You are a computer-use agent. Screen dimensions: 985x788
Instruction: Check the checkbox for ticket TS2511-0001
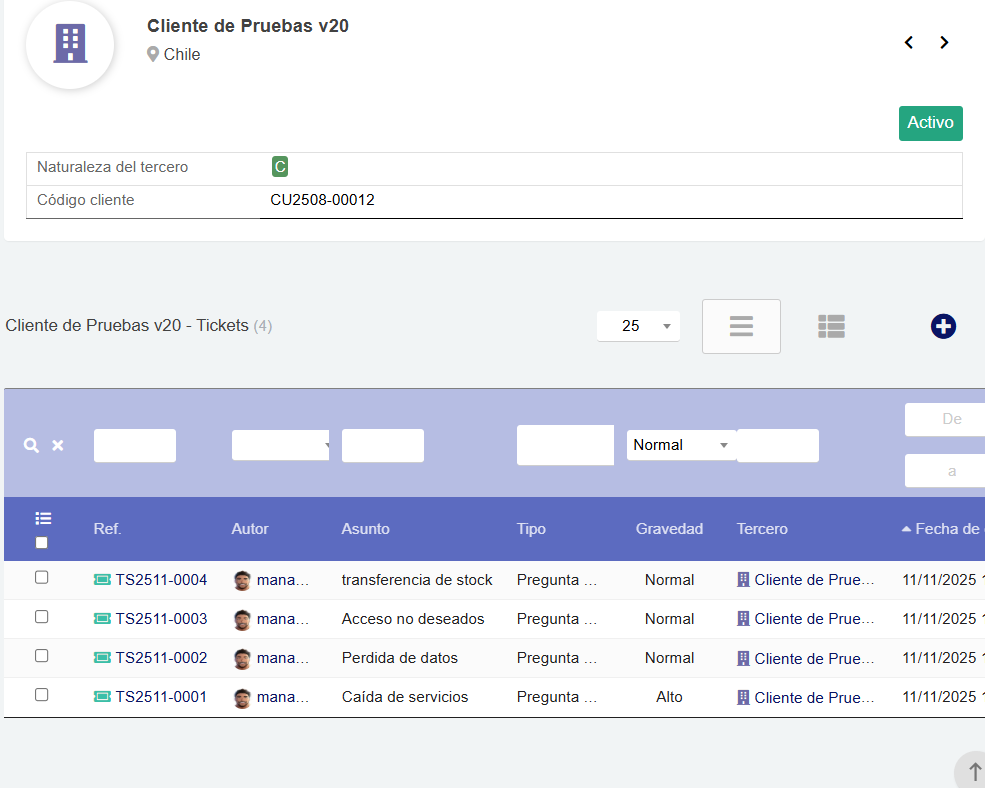click(42, 697)
